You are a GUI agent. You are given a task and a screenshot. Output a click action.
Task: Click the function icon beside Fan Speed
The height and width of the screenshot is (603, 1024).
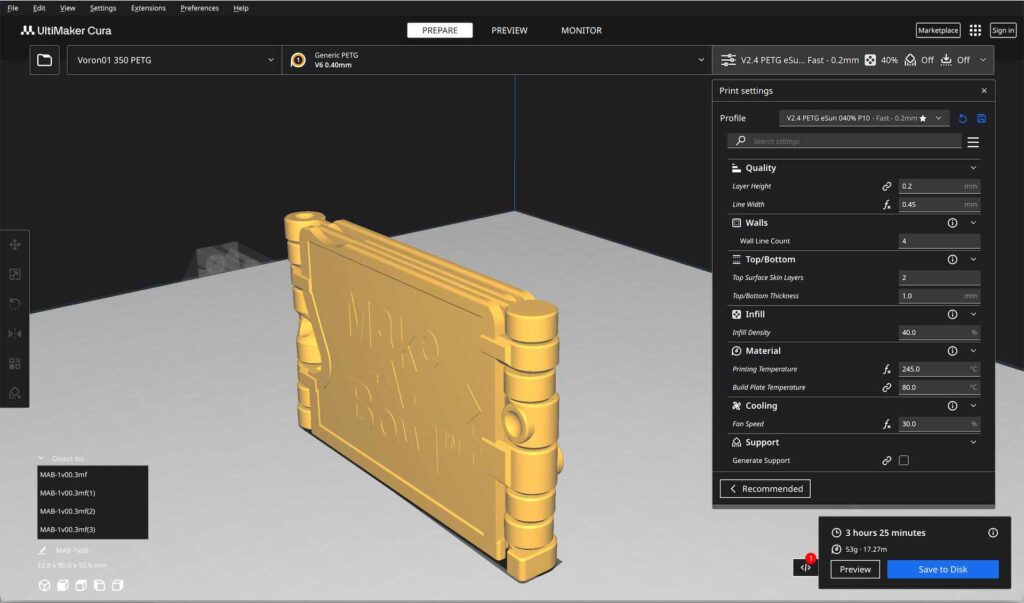tap(887, 424)
